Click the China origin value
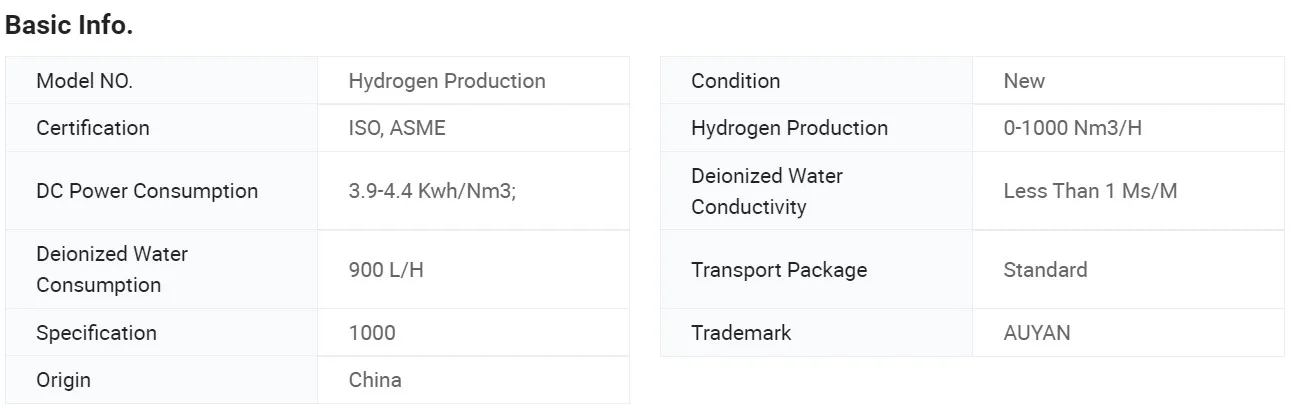 pos(375,380)
